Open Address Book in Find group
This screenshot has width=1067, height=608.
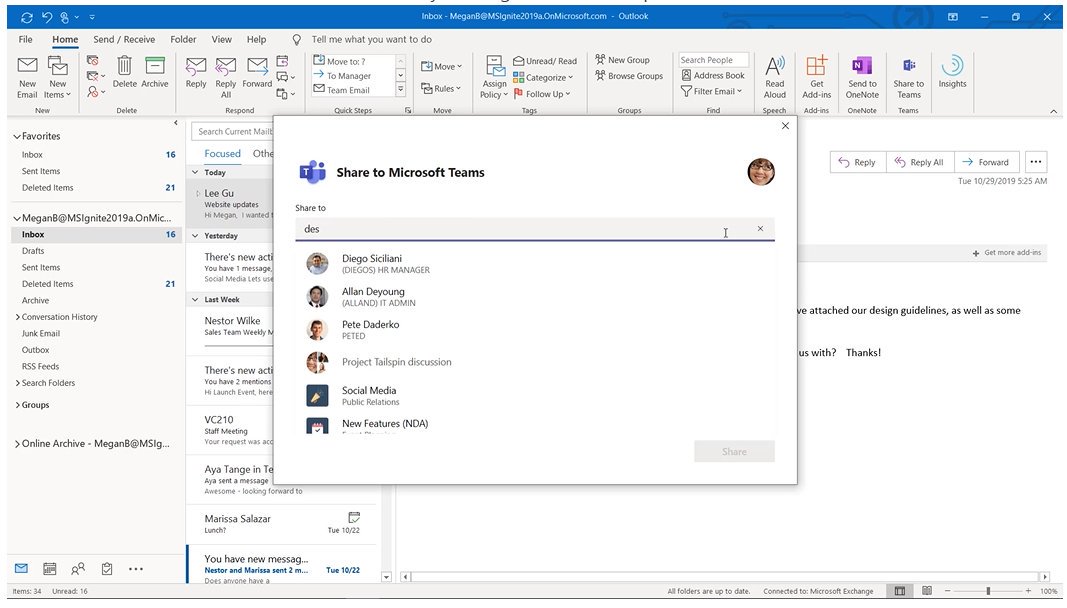click(712, 76)
